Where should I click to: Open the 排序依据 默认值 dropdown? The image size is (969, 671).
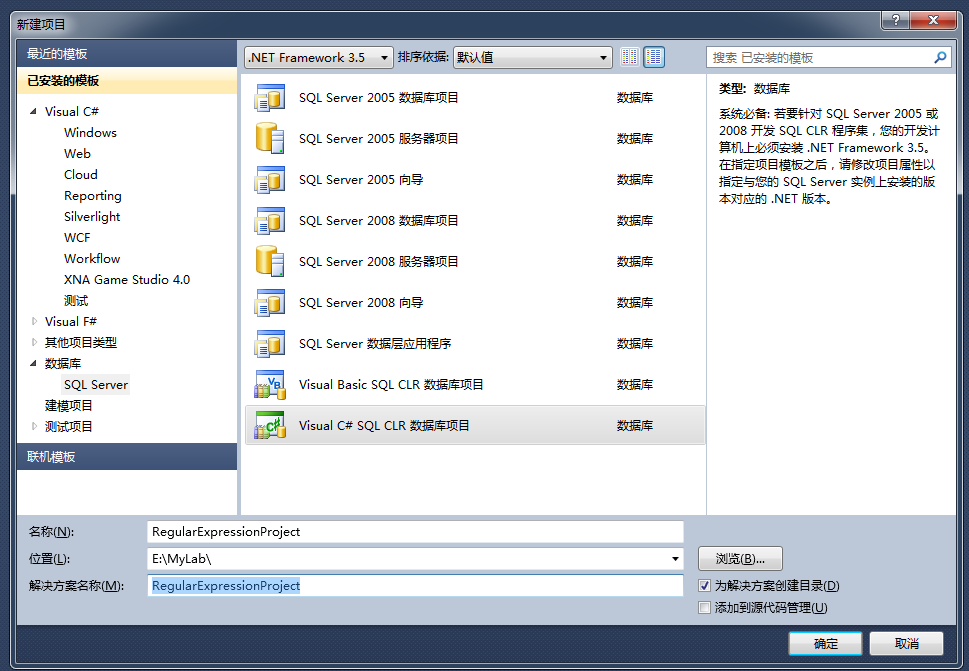coord(533,57)
